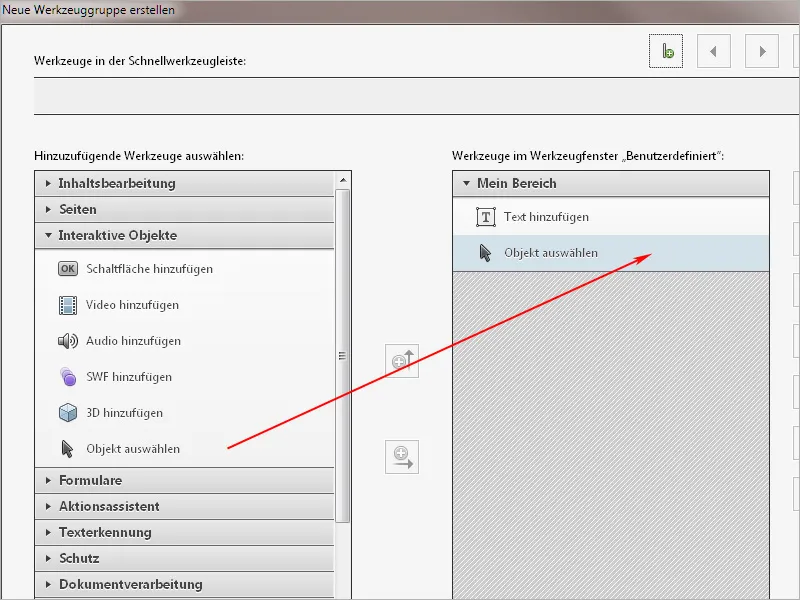Image resolution: width=800 pixels, height=600 pixels.
Task: Click the add separator button in quick toolbar
Action: [x=666, y=51]
